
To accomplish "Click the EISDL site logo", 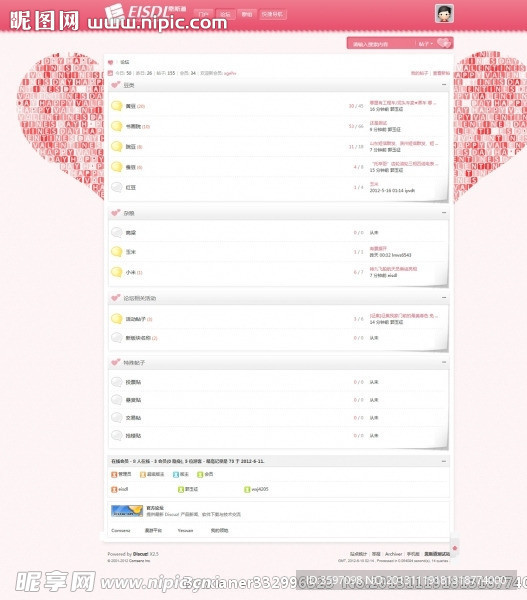I will click(x=145, y=11).
